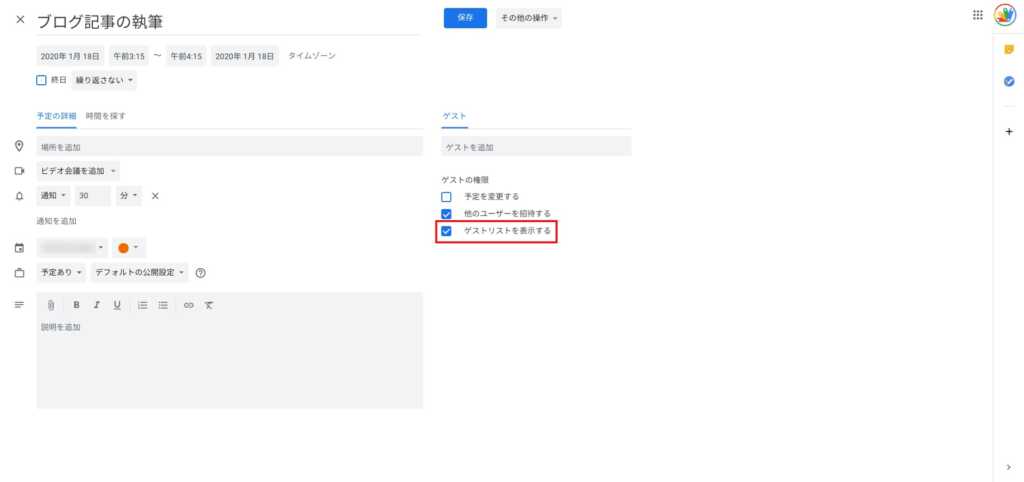The height and width of the screenshot is (482, 1024).
Task: Click the notification bell icon
Action: point(20,196)
